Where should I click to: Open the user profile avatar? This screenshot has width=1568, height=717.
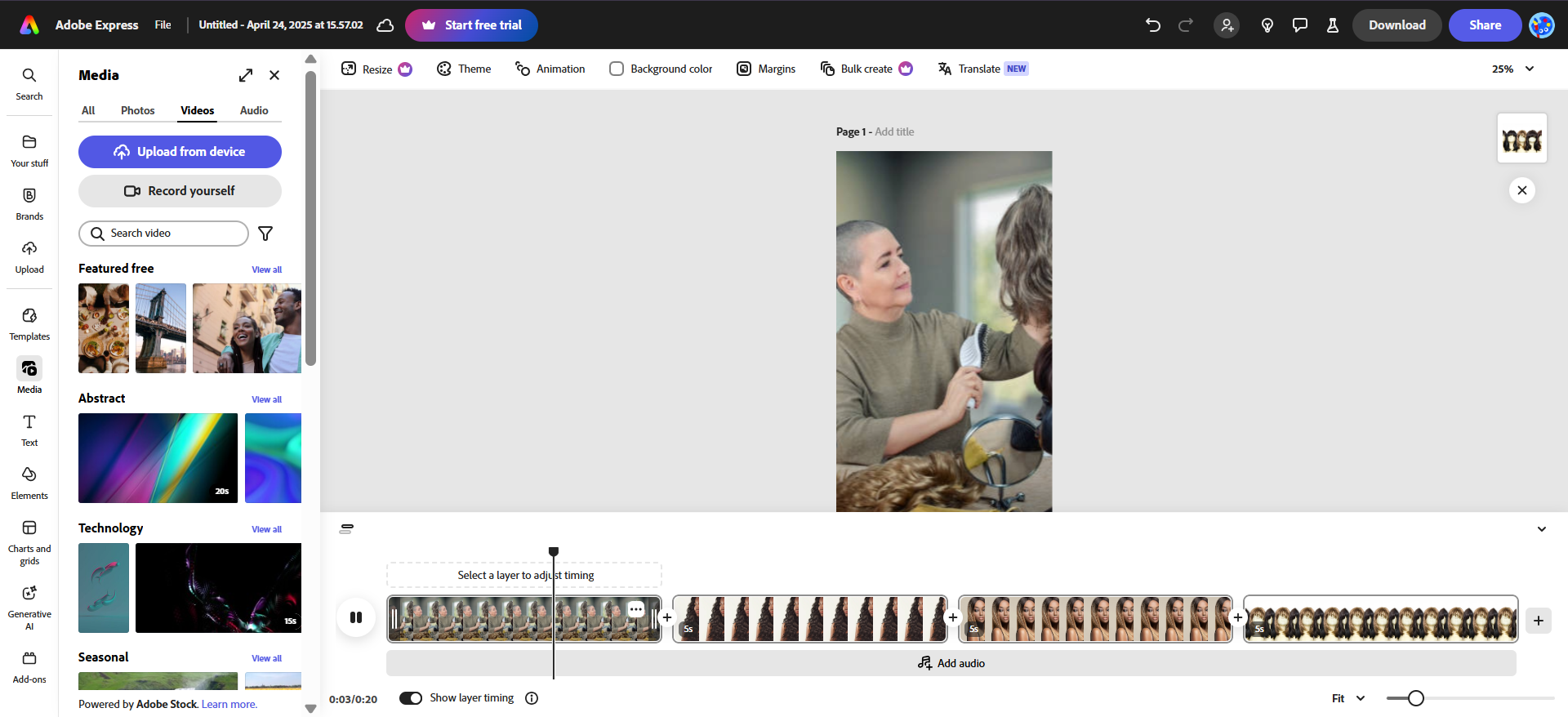[x=1542, y=25]
